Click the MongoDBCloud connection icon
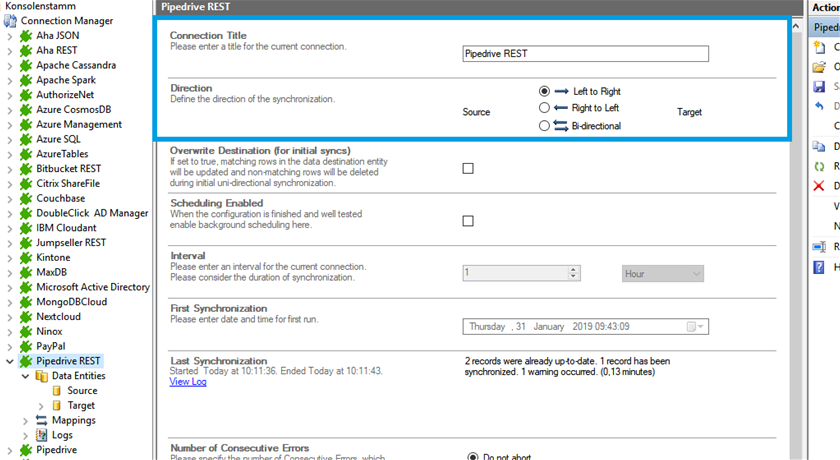The image size is (840, 460). coord(26,302)
